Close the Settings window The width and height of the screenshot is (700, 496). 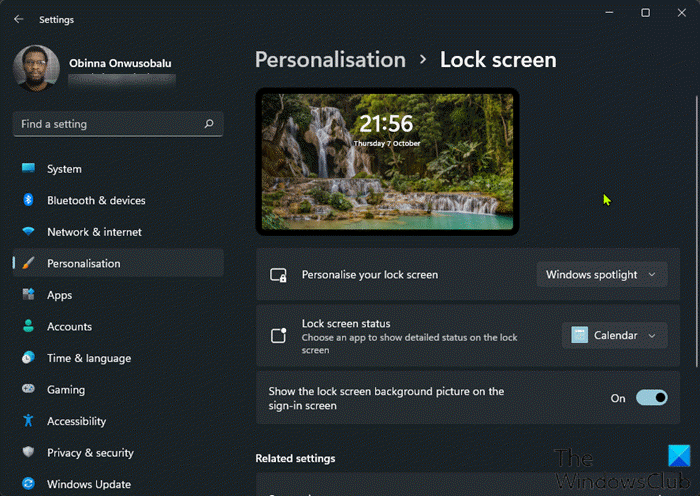pyautogui.click(x=681, y=13)
